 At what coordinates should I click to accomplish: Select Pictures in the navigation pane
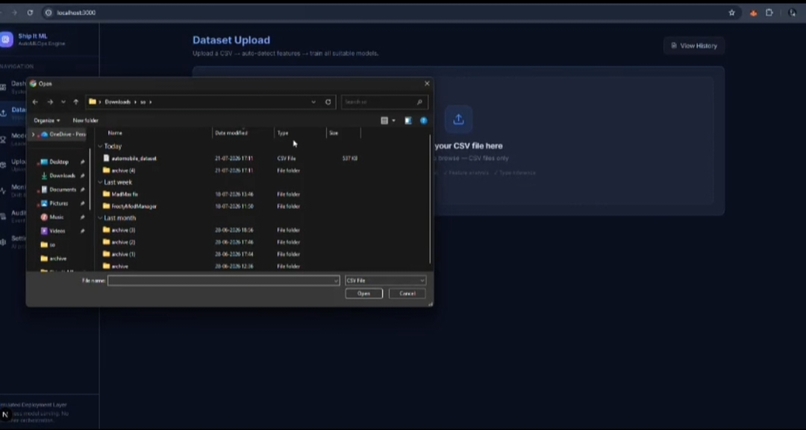click(58, 203)
